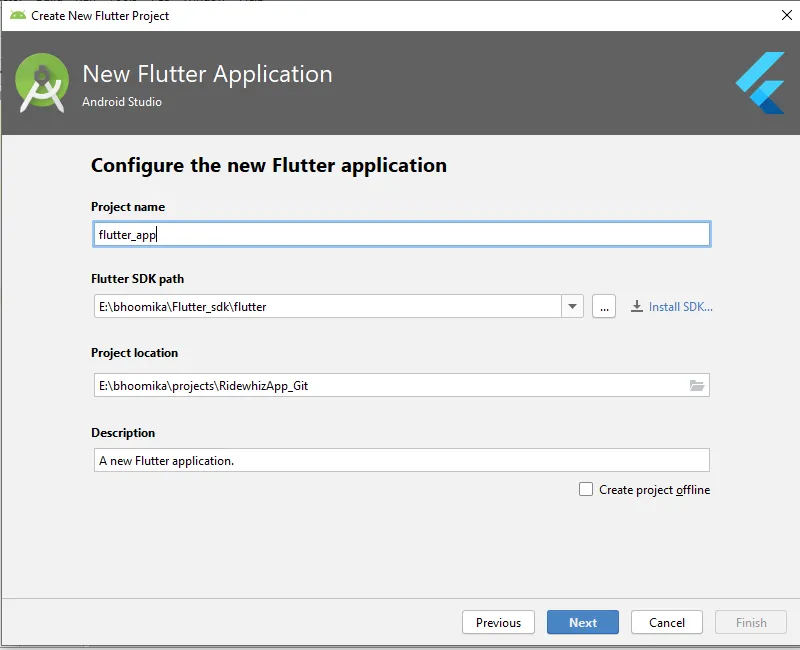Click the greyed-out Finish button
This screenshot has height=650, width=800.
coord(751,622)
